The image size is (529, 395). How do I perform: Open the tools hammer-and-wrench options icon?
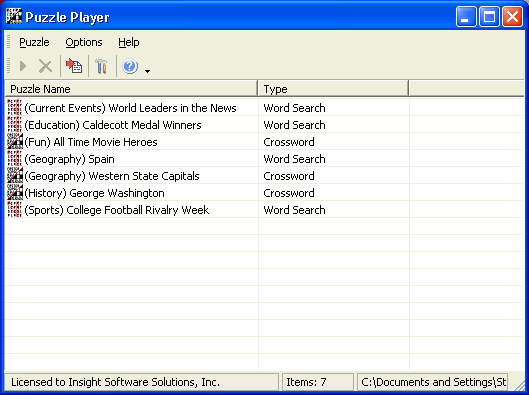[101, 66]
